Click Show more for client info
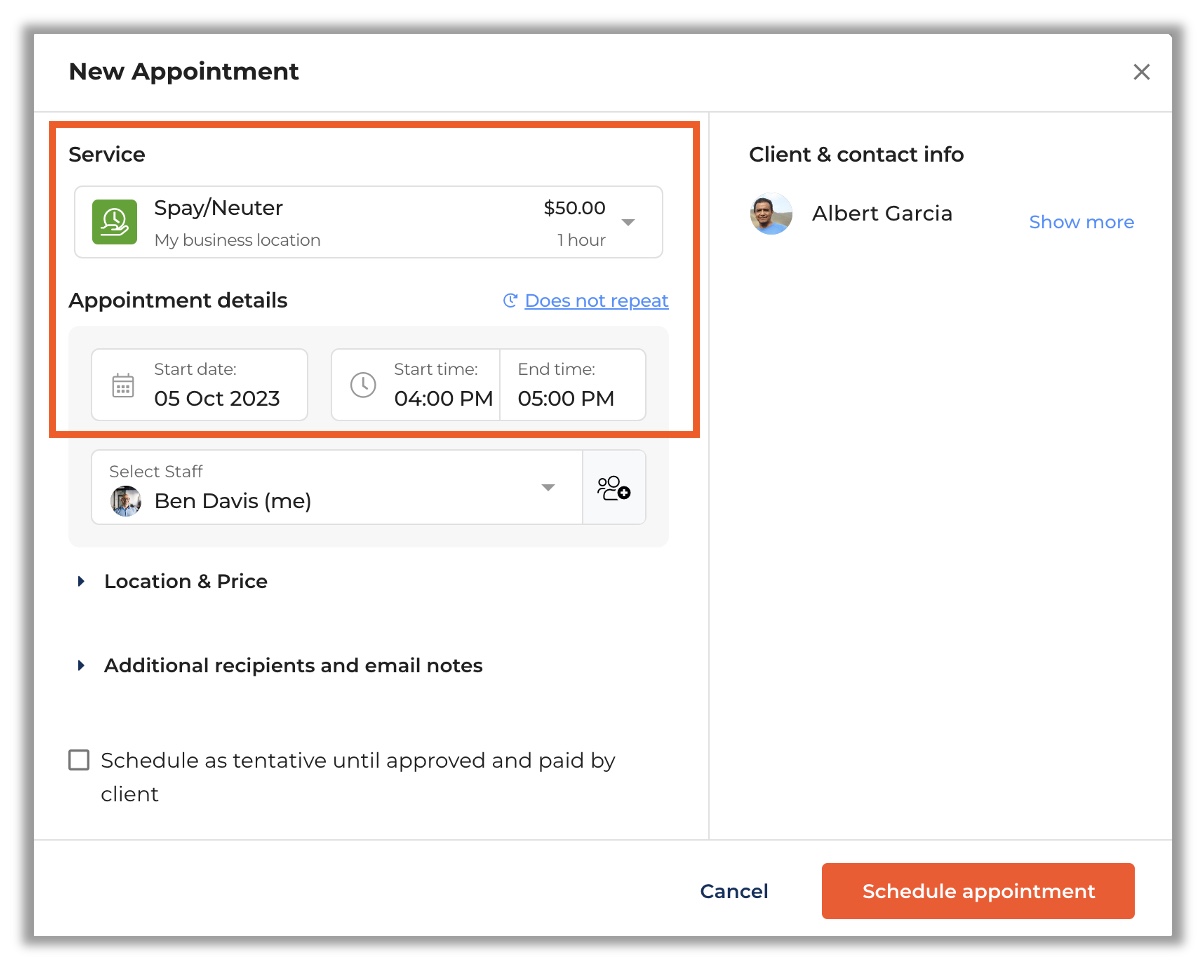This screenshot has width=1204, height=968. click(x=1081, y=222)
